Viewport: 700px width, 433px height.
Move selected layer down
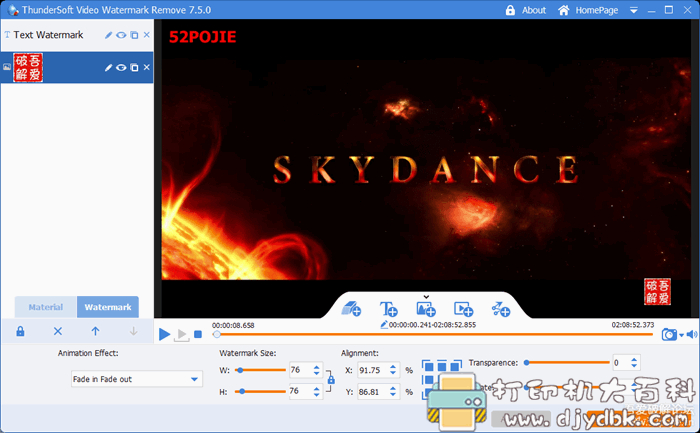133,331
